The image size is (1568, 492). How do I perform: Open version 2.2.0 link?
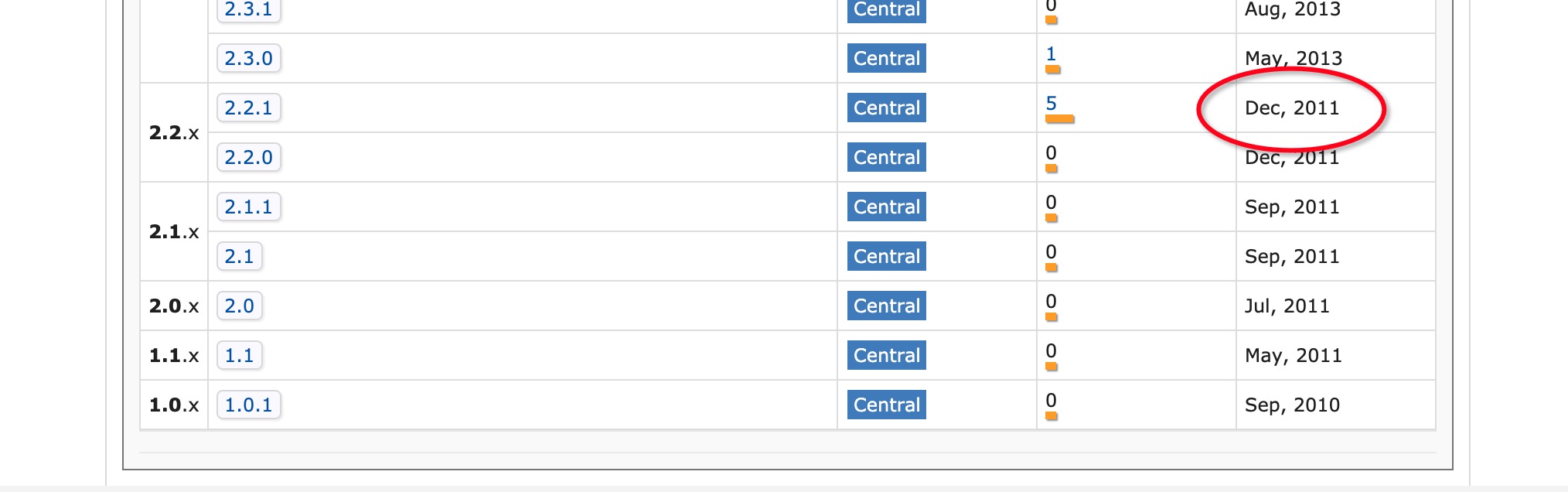[248, 157]
